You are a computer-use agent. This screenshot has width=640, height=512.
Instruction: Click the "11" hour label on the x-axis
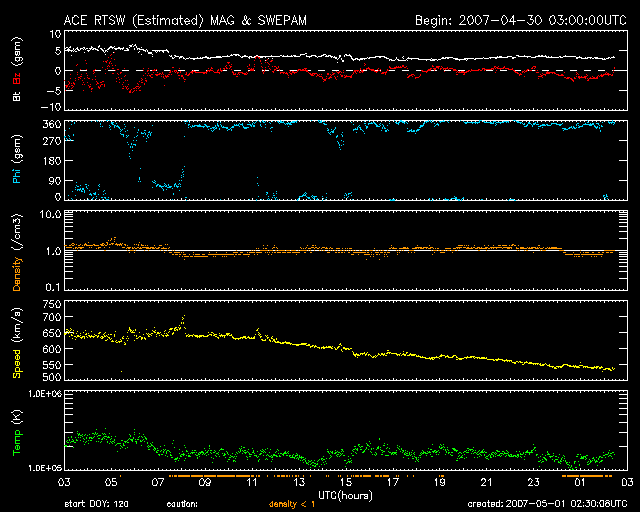pos(252,483)
